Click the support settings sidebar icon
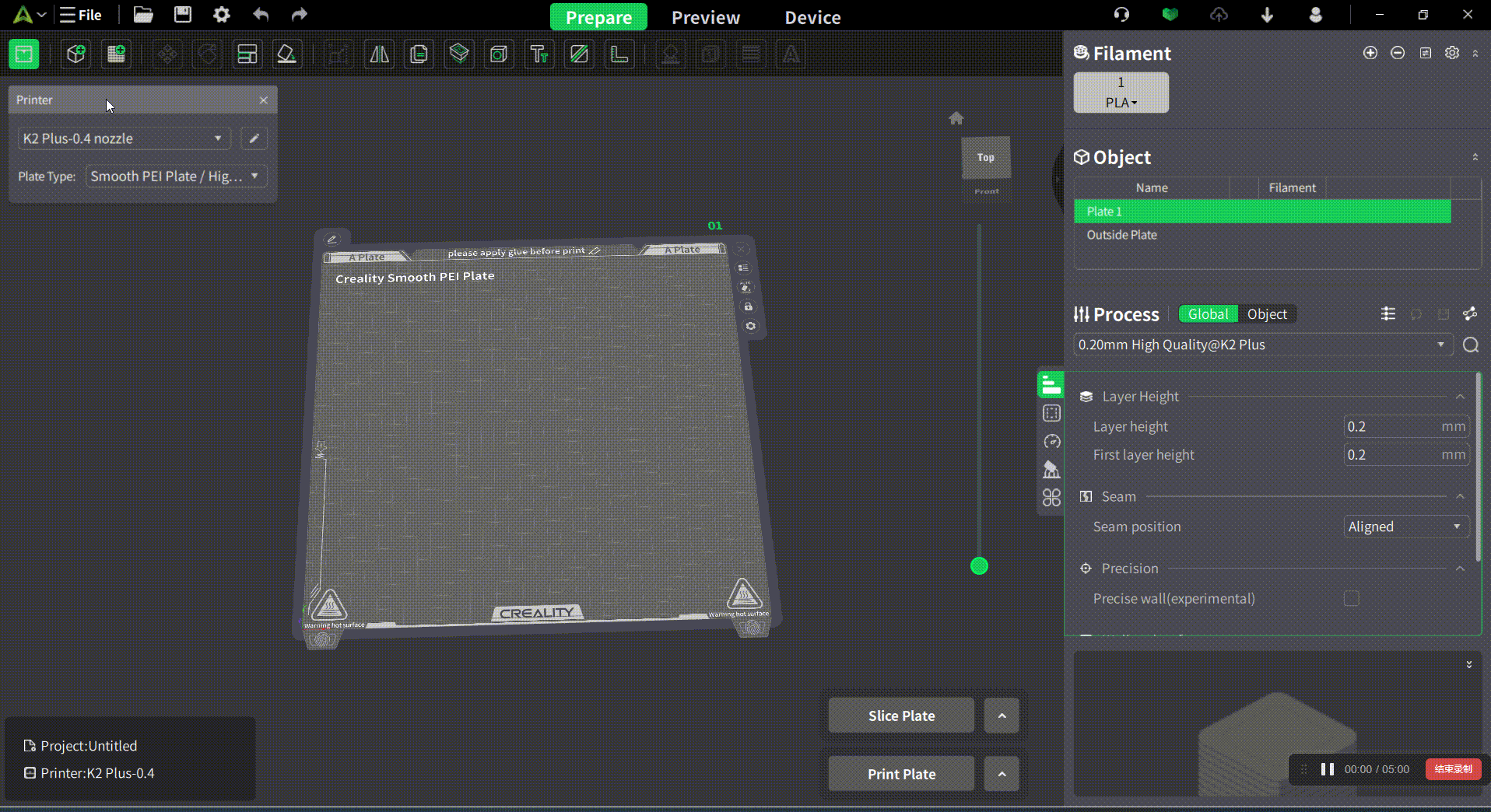Viewport: 1491px width, 812px height. [x=1051, y=470]
